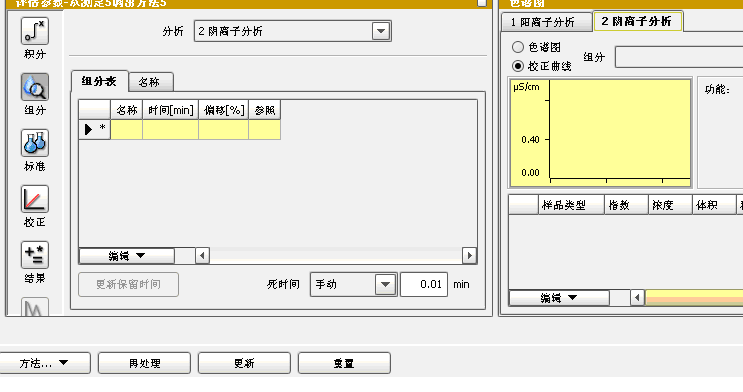Select the new row marker with asterisk
This screenshot has height=392, width=743.
95,129
